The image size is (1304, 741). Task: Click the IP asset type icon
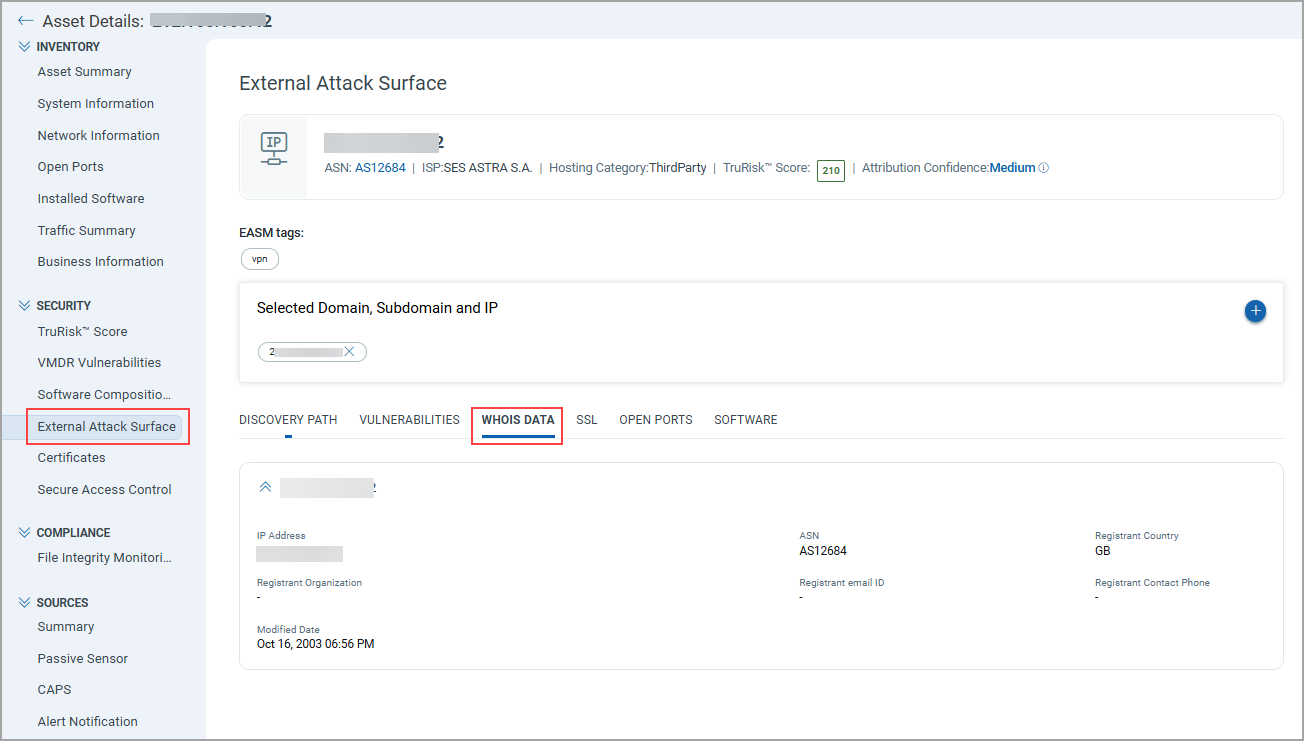pos(272,146)
